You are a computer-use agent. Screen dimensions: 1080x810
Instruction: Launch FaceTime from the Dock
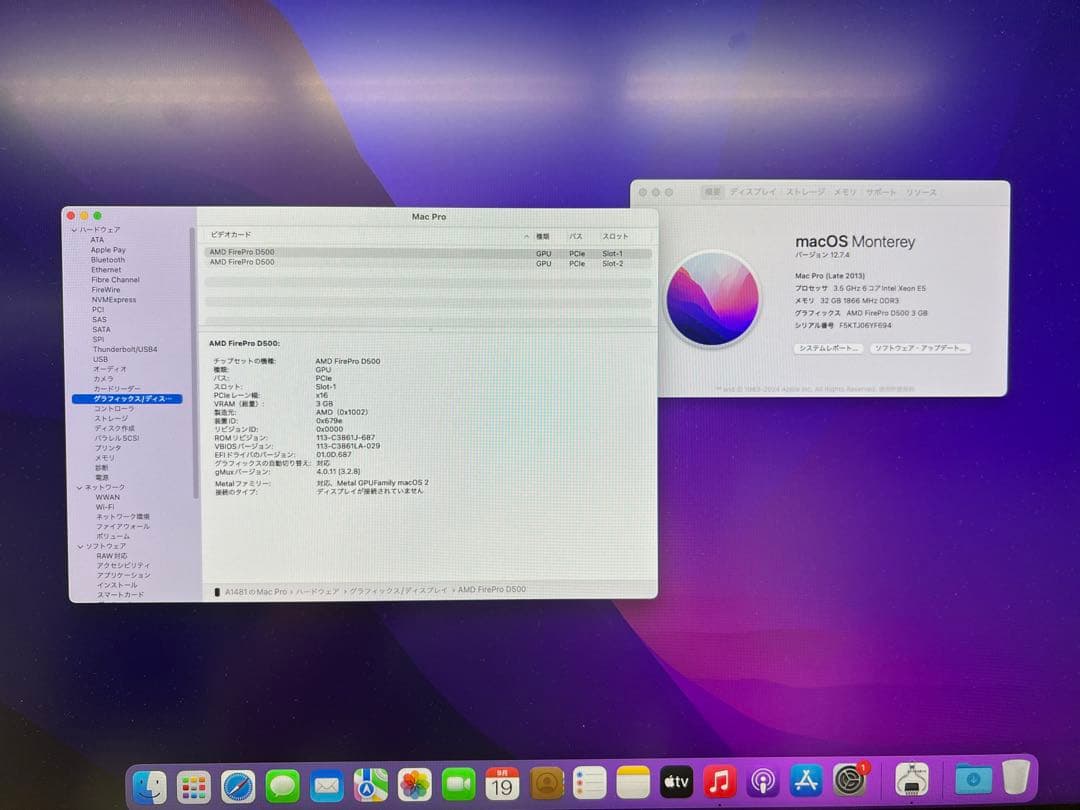(458, 782)
